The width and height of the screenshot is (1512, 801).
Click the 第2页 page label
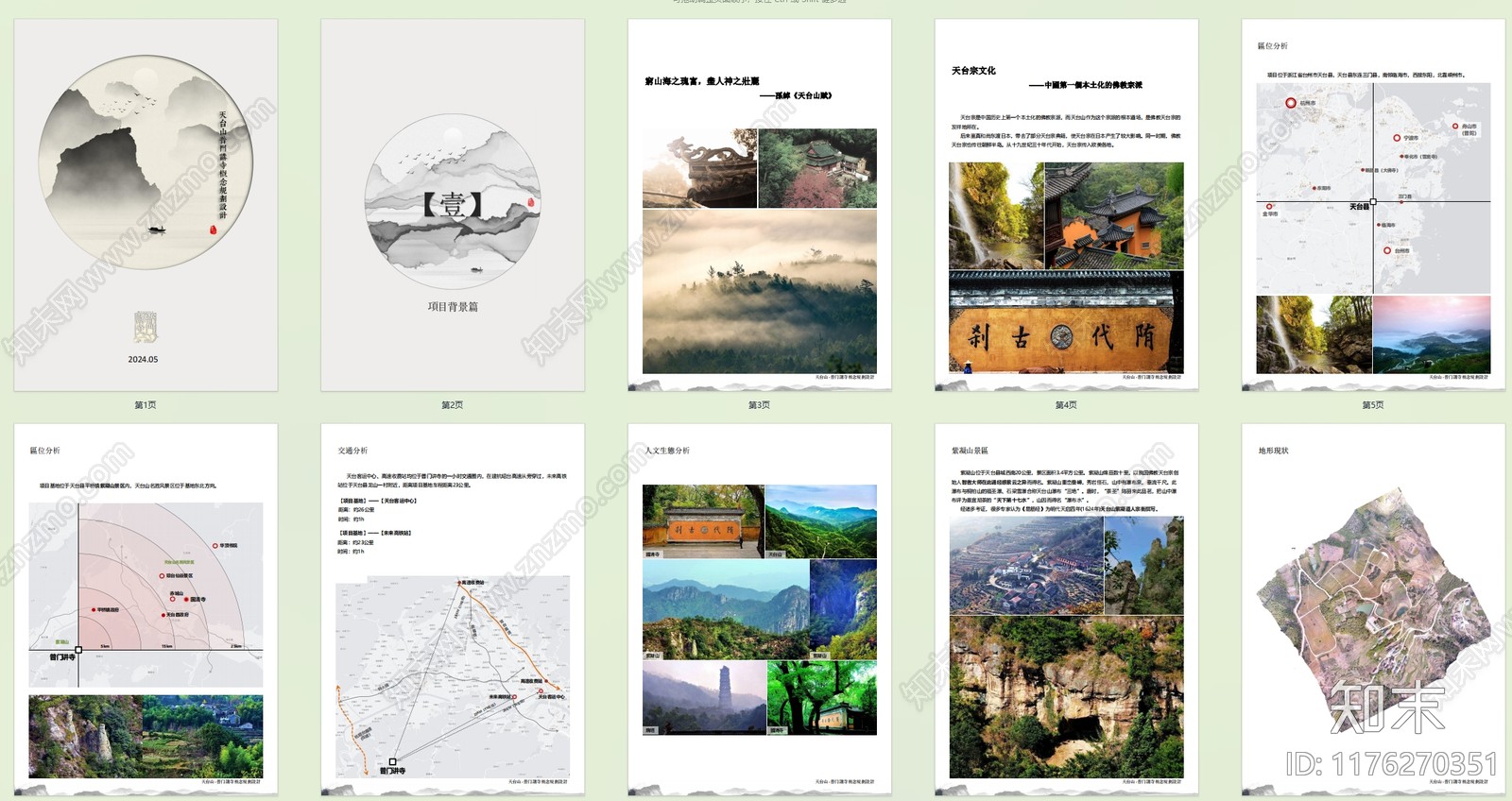click(x=453, y=405)
